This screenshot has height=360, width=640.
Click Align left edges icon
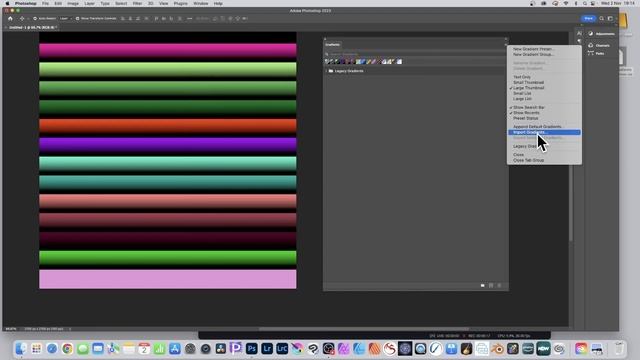point(123,18)
